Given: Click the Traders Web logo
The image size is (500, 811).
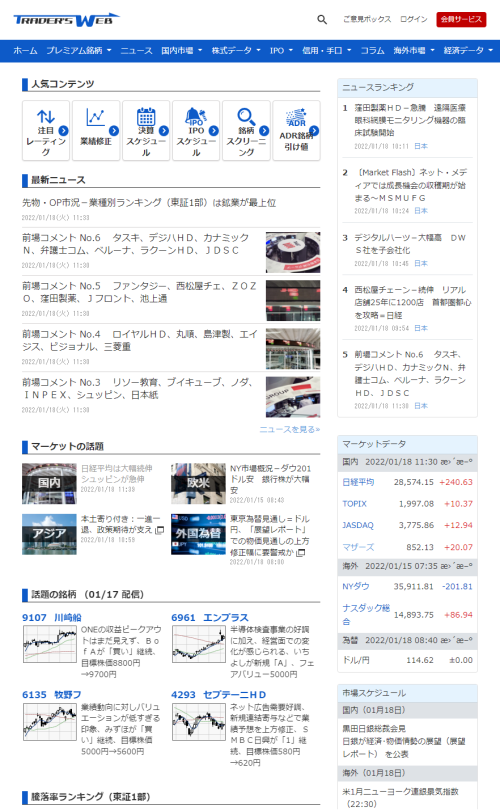Looking at the screenshot, I should point(66,20).
